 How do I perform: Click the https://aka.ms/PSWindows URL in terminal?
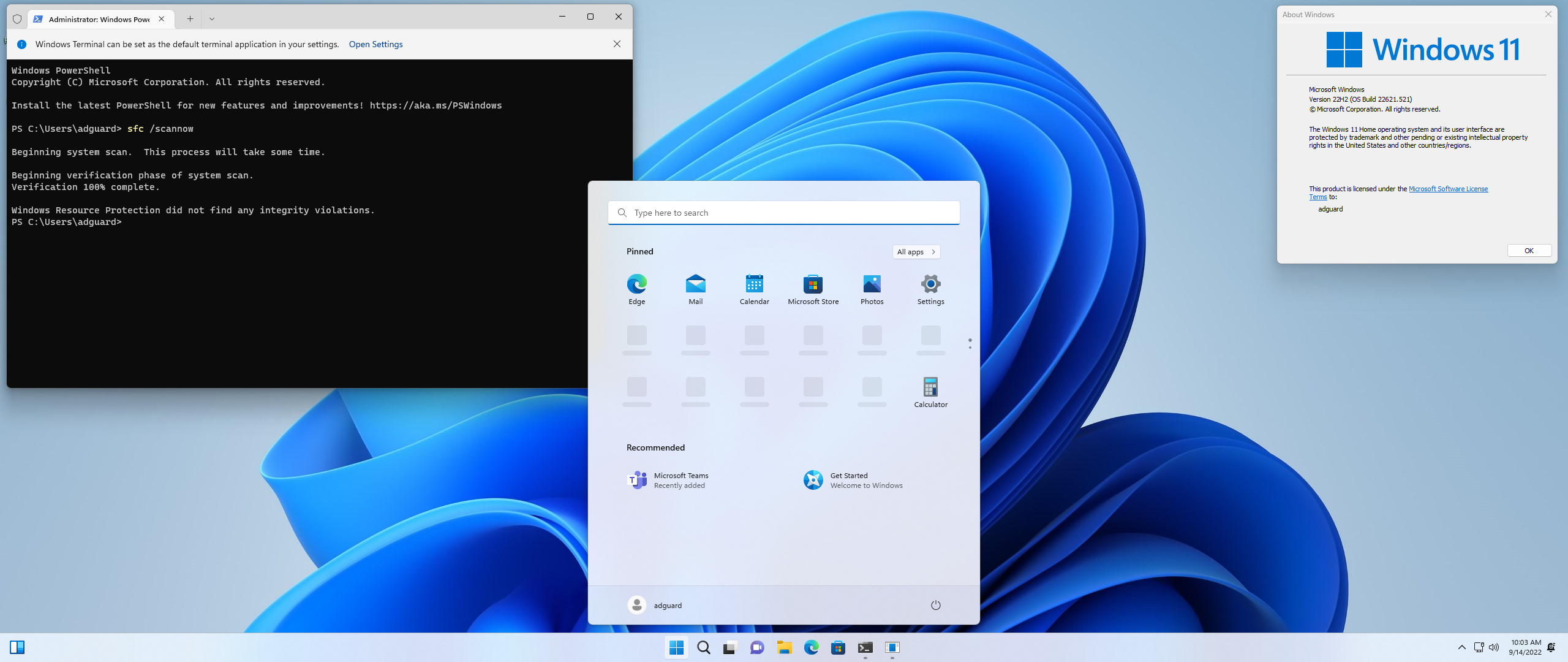tap(435, 105)
